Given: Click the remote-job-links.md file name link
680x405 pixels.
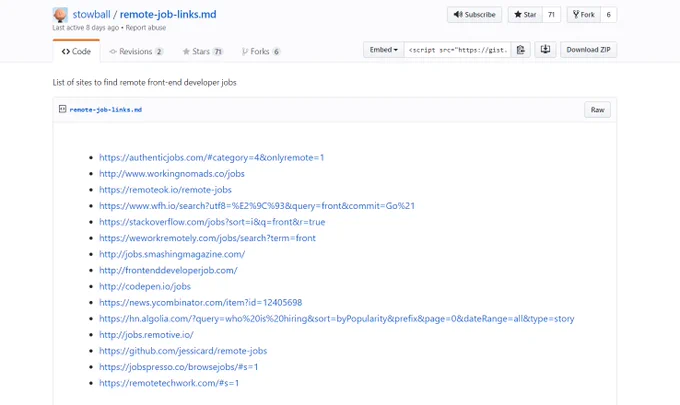Looking at the screenshot, I should (106, 110).
